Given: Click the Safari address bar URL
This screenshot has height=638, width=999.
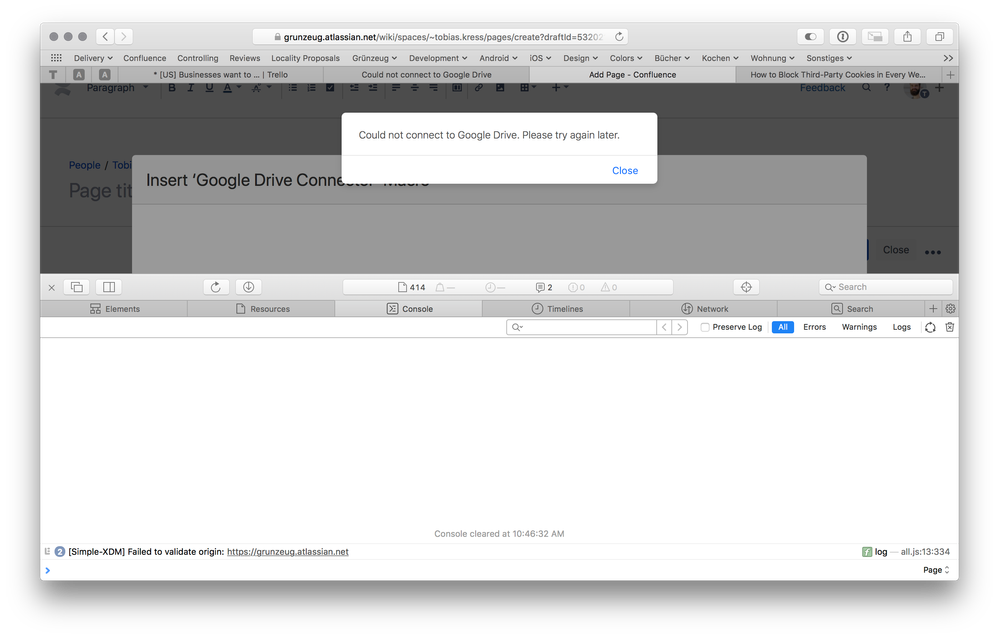Looking at the screenshot, I should click(440, 37).
